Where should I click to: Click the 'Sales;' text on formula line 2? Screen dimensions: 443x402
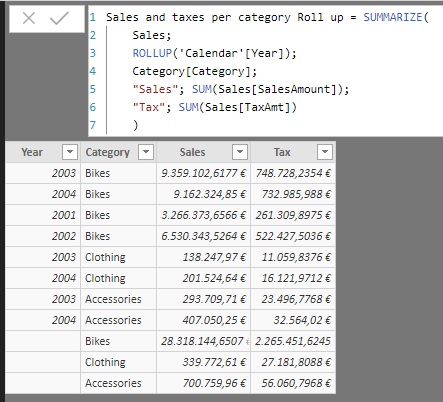152,35
